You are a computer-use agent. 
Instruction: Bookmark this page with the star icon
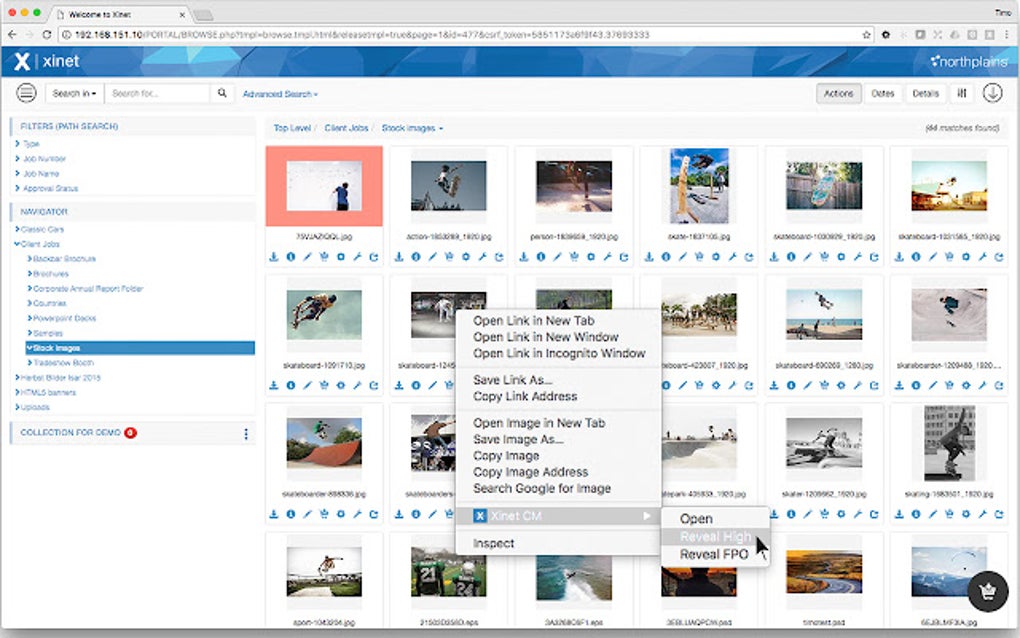click(x=866, y=34)
